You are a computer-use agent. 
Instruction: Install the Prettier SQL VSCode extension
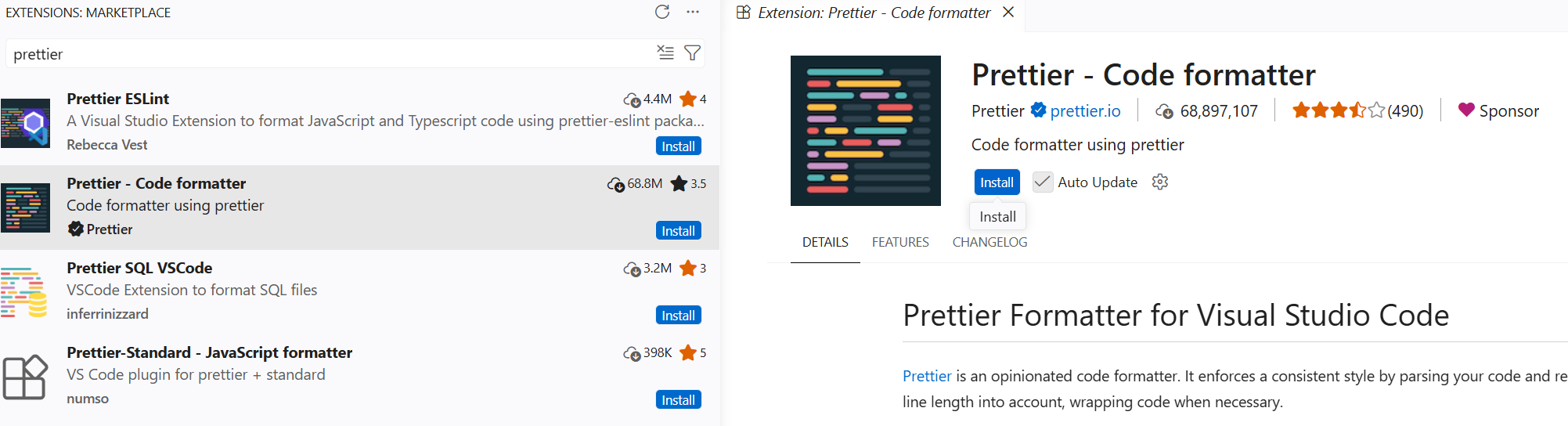click(x=678, y=315)
